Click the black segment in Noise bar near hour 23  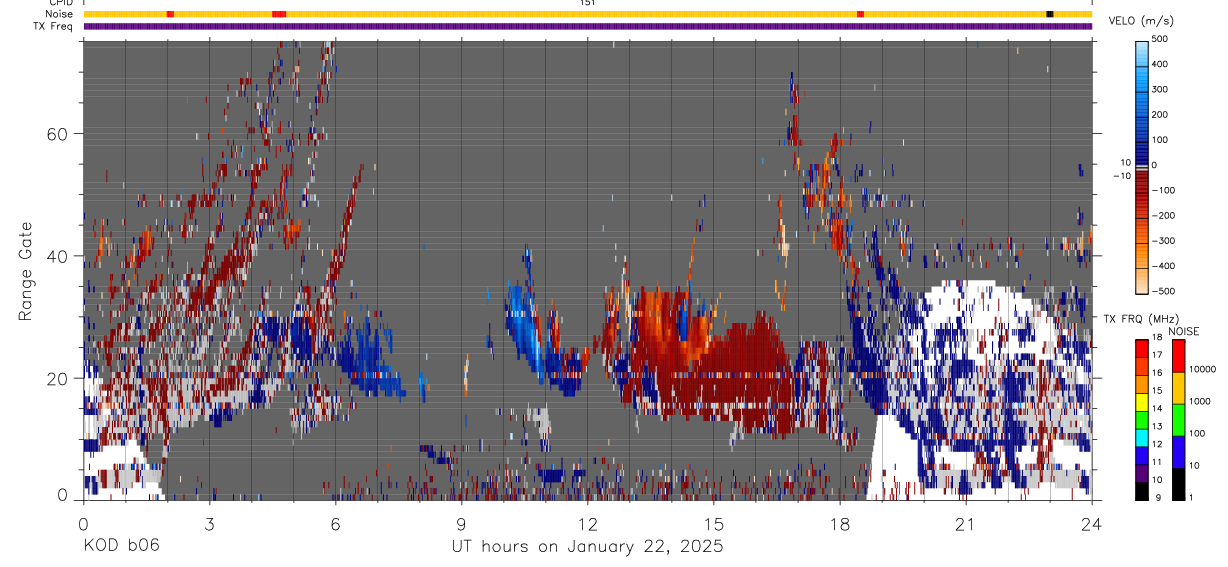coord(1050,14)
